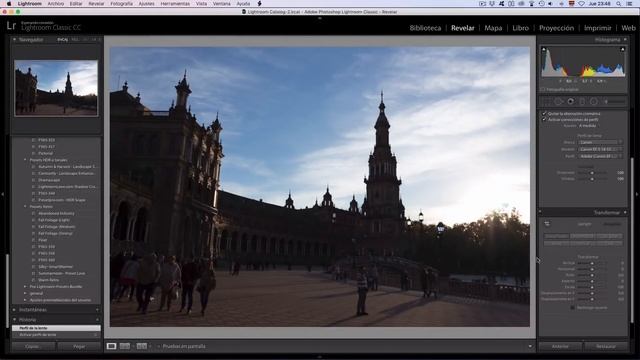The image size is (640, 360).
Task: Switch to the Proyección module
Action: (556, 28)
